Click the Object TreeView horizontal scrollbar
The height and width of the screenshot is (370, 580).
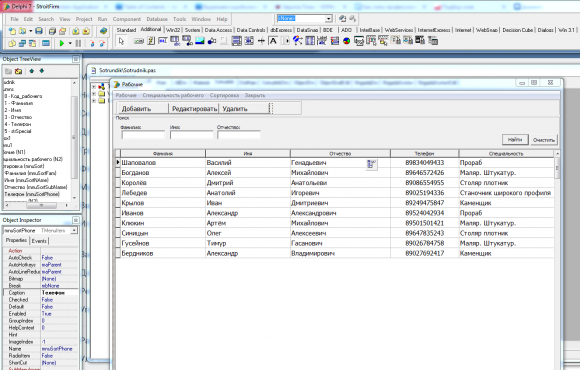pyautogui.click(x=37, y=205)
